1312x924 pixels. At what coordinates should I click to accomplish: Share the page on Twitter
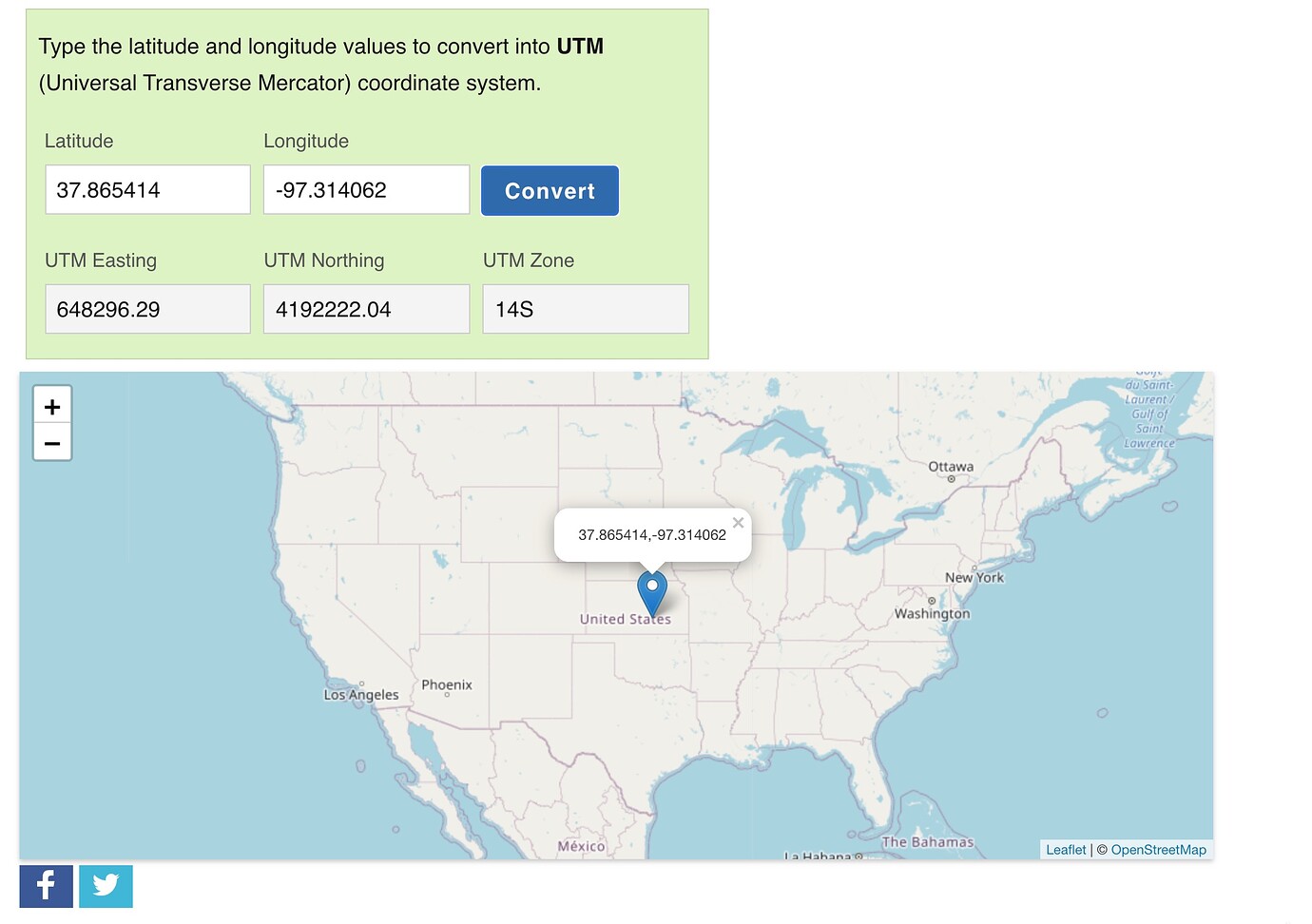point(106,886)
